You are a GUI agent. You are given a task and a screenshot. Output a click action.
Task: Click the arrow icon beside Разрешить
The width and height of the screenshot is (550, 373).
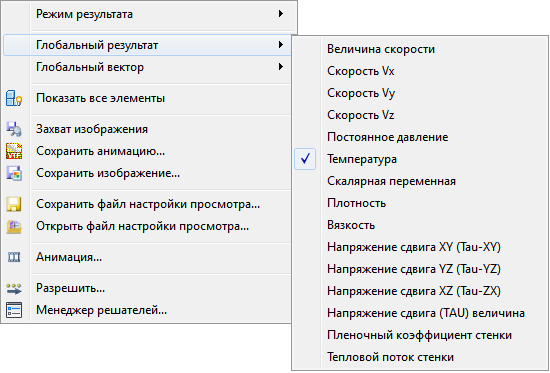click(14, 288)
